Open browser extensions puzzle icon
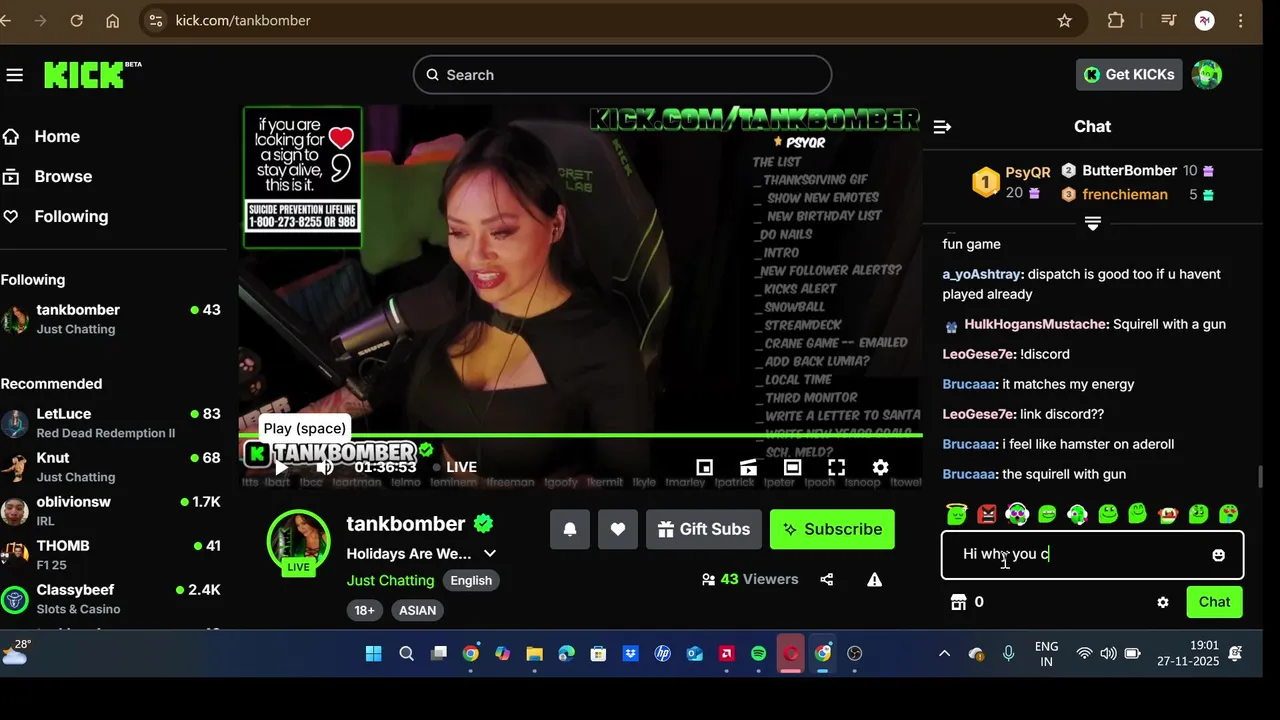Viewport: 1280px width, 720px height. coord(1116,20)
